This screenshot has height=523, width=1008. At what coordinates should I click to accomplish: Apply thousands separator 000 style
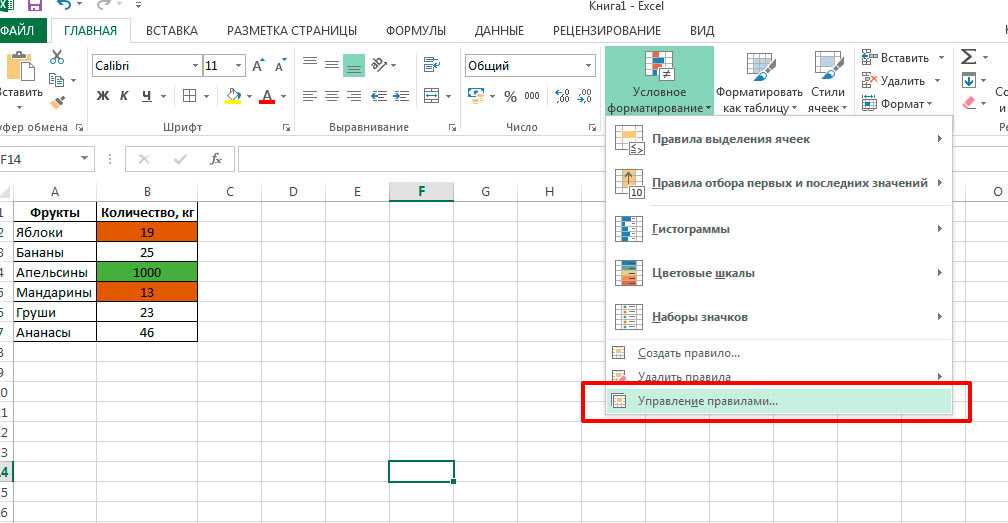click(532, 96)
